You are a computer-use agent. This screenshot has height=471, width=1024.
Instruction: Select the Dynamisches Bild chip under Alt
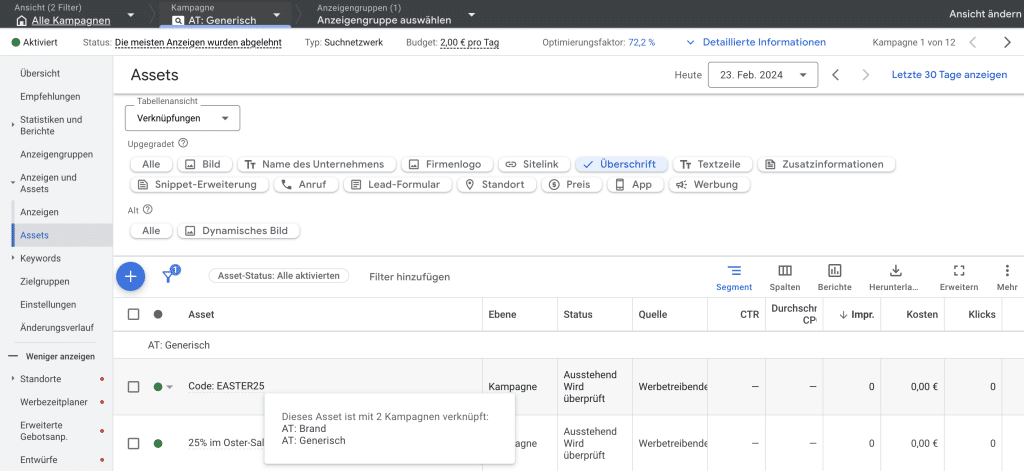[x=238, y=231]
